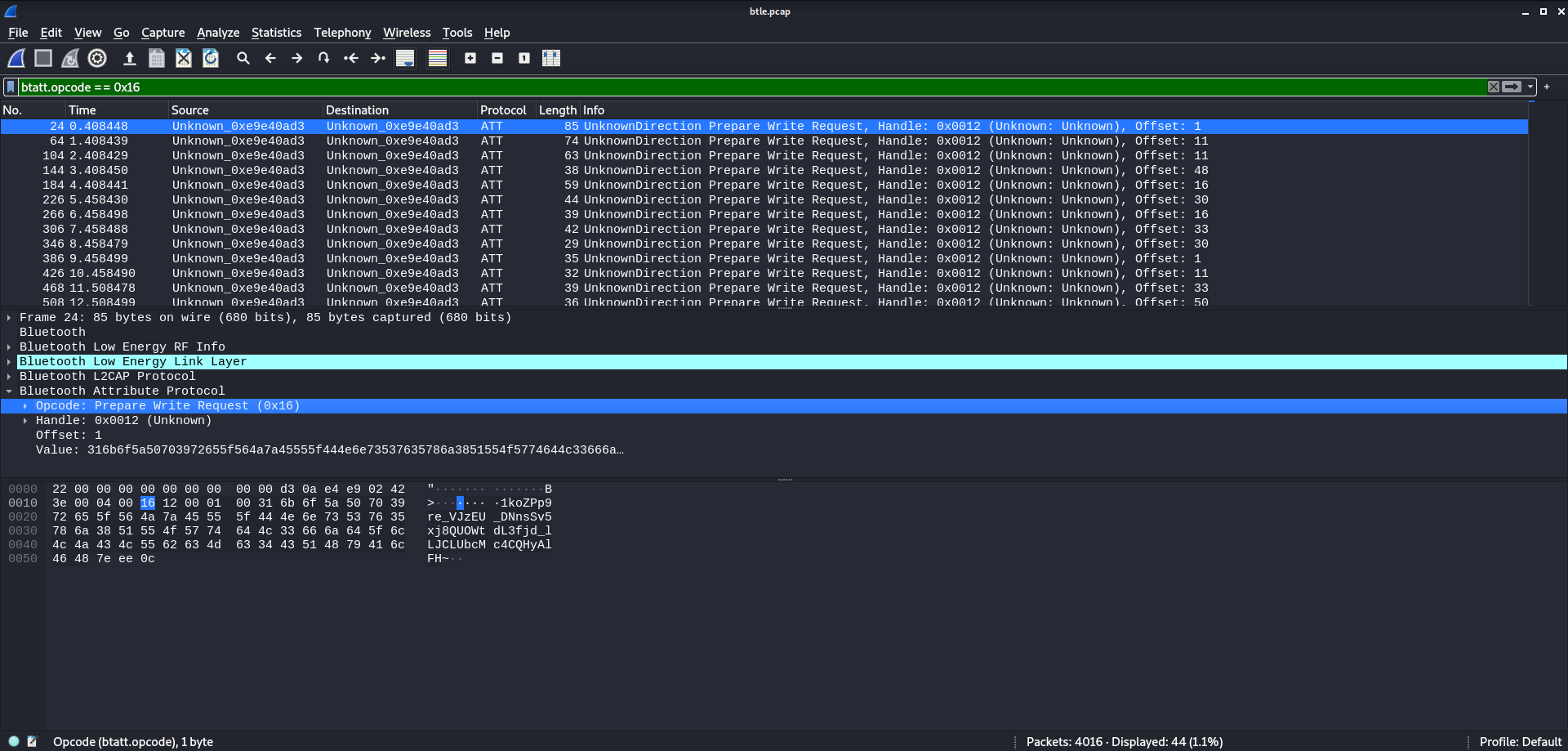Screen dimensions: 1568x751
Task: Click the display filter input field
Action: (x=751, y=87)
